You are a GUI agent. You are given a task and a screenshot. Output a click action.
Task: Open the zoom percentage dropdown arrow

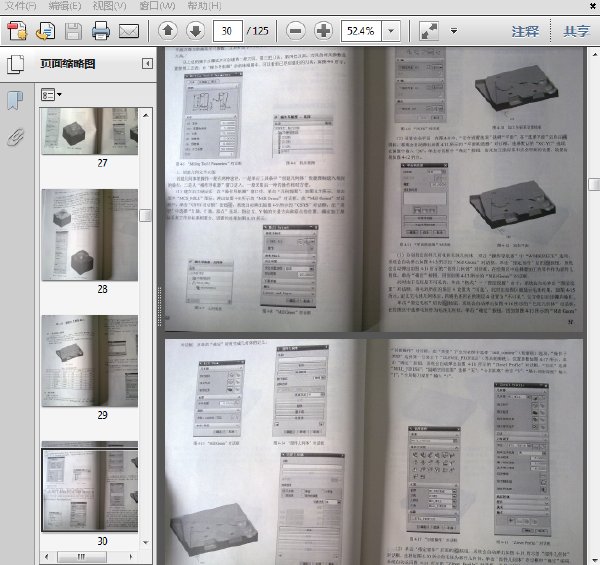[391, 31]
